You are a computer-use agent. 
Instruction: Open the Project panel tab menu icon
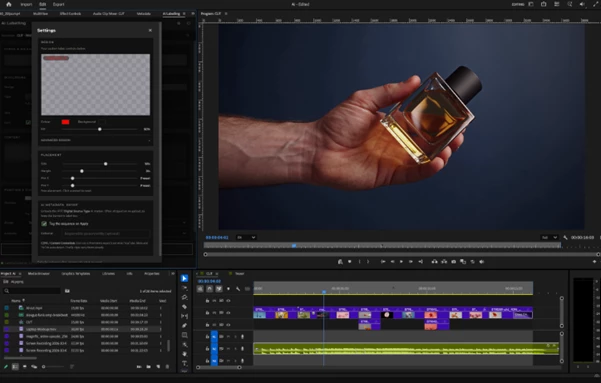[x=20, y=273]
